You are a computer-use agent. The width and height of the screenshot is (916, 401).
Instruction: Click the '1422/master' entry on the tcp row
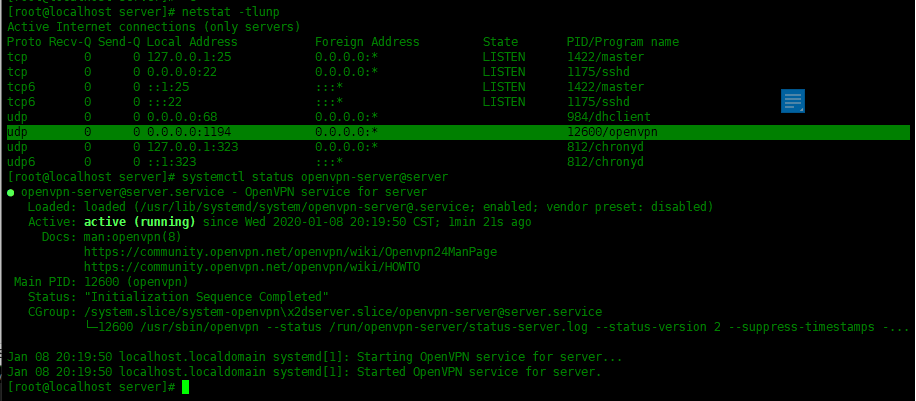click(605, 57)
